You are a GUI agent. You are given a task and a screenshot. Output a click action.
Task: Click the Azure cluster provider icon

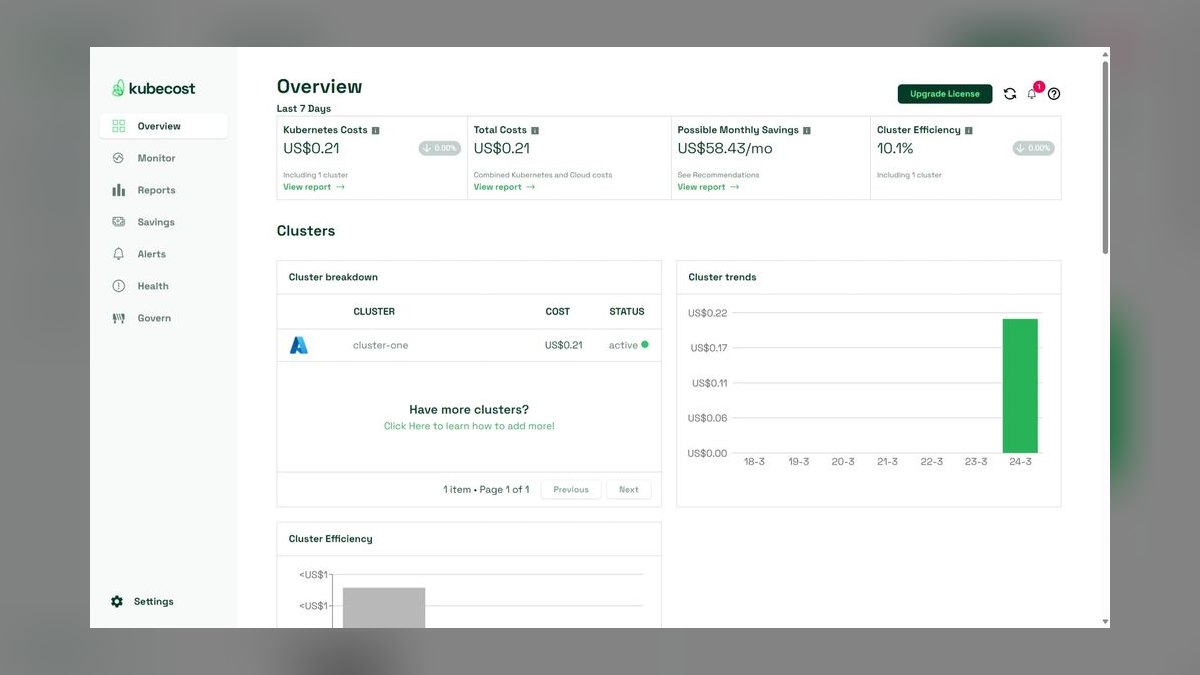pyautogui.click(x=299, y=345)
